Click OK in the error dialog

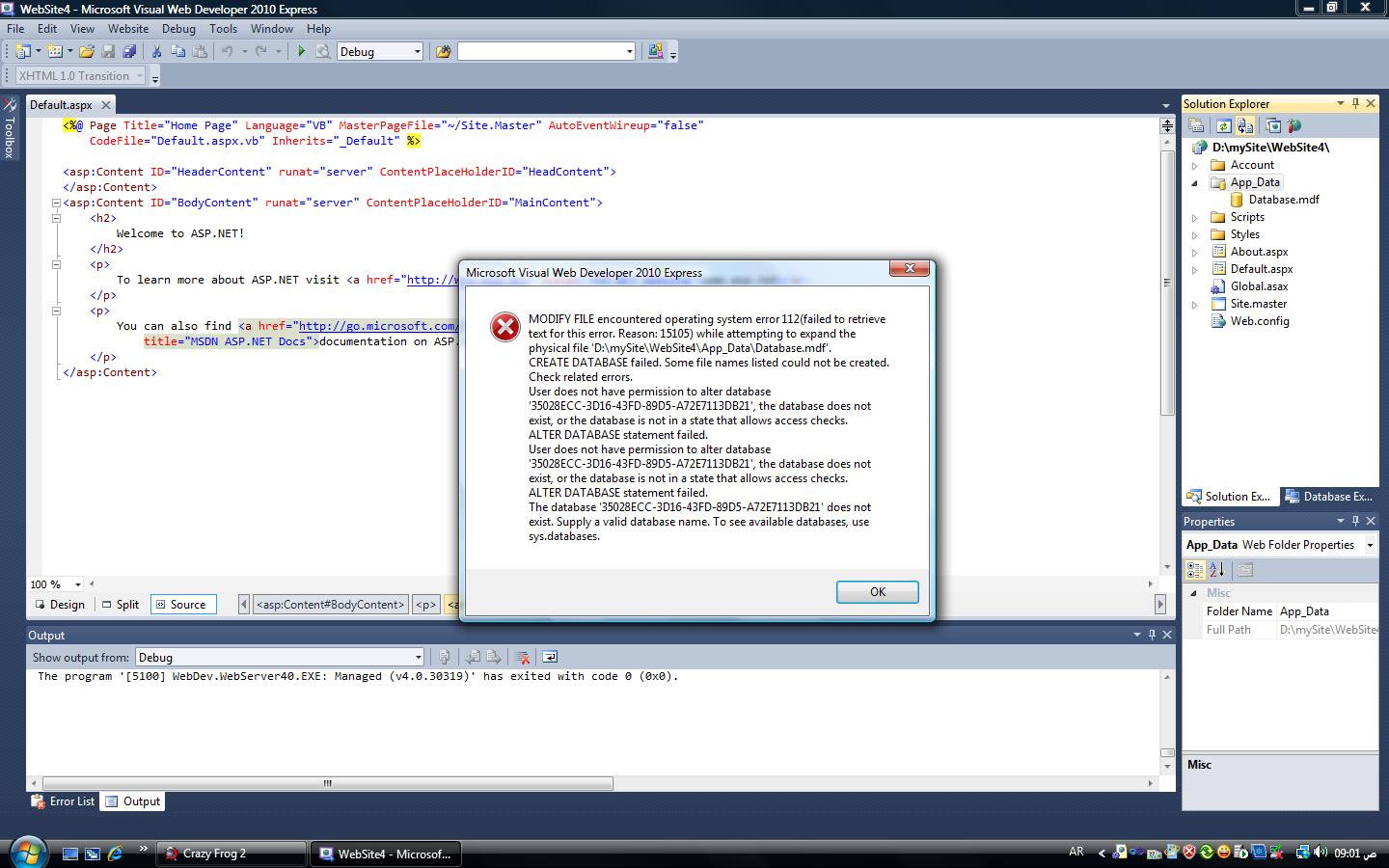[x=877, y=592]
